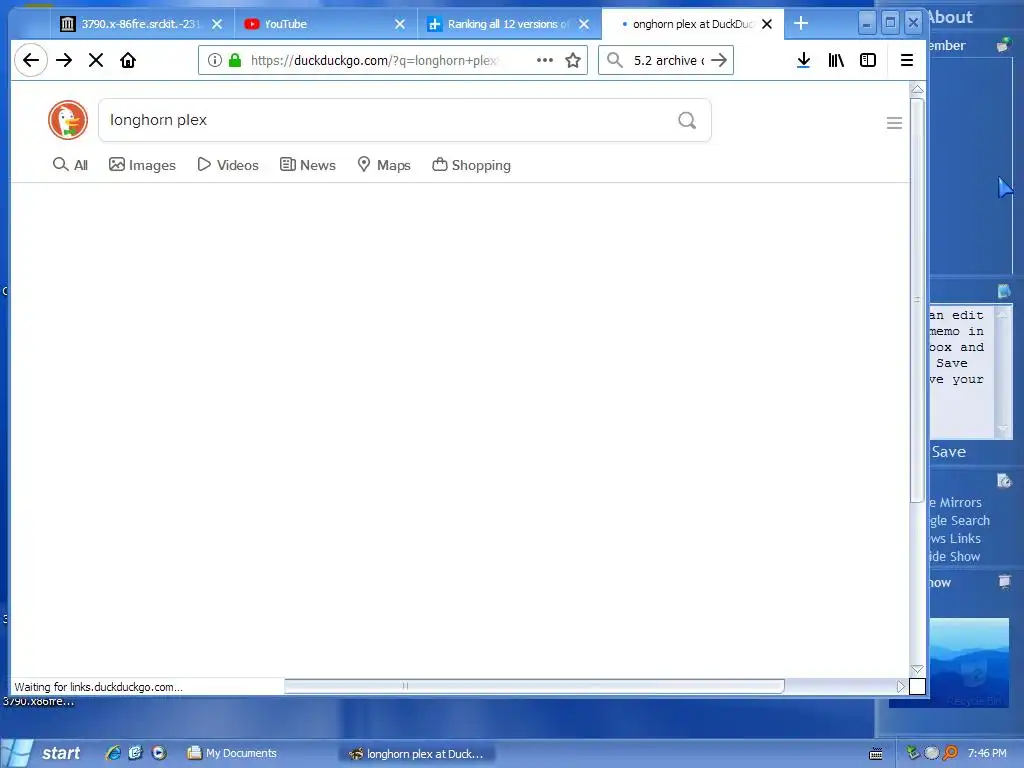1024x768 pixels.
Task: Switch to News results
Action: (308, 165)
